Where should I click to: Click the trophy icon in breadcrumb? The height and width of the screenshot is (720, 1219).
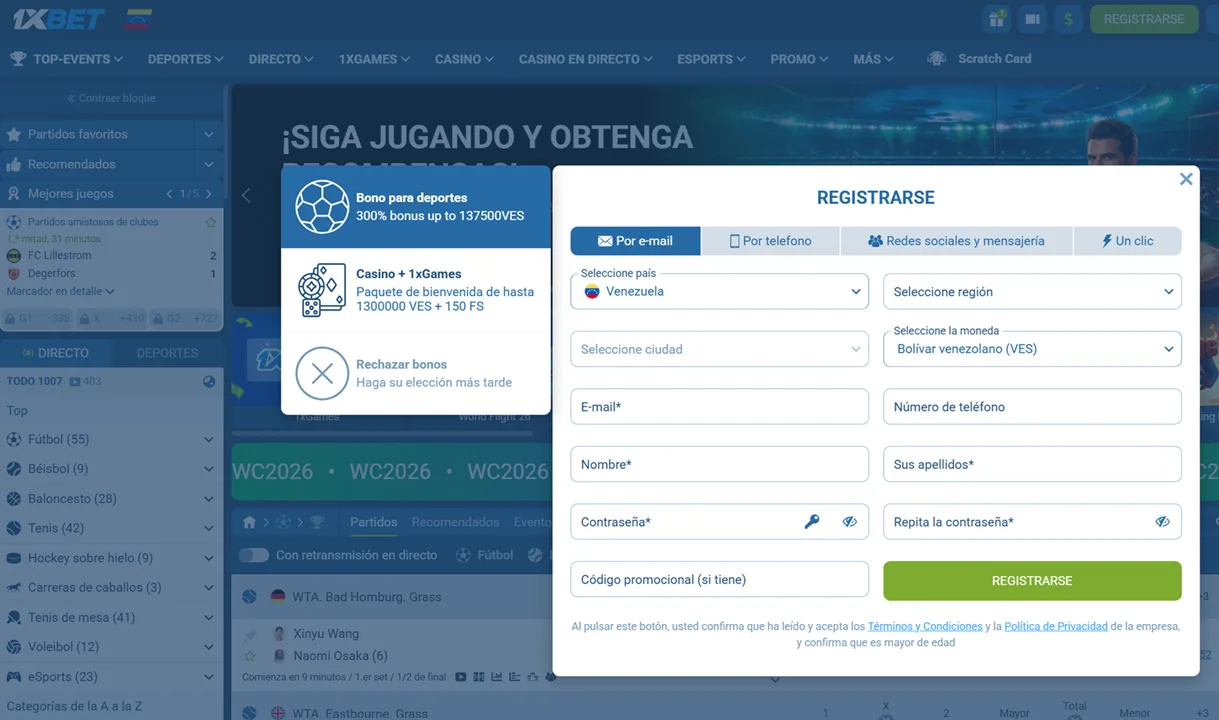point(317,522)
